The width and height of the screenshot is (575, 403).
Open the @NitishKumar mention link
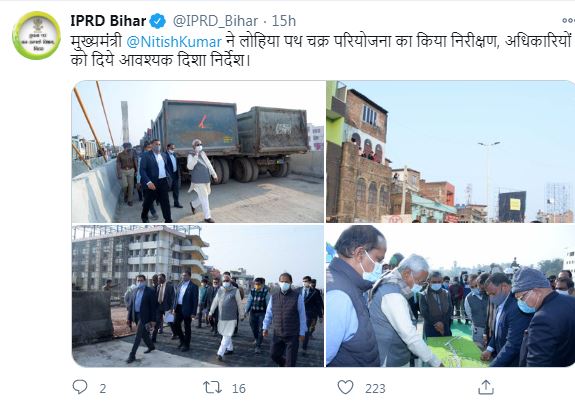click(x=174, y=41)
